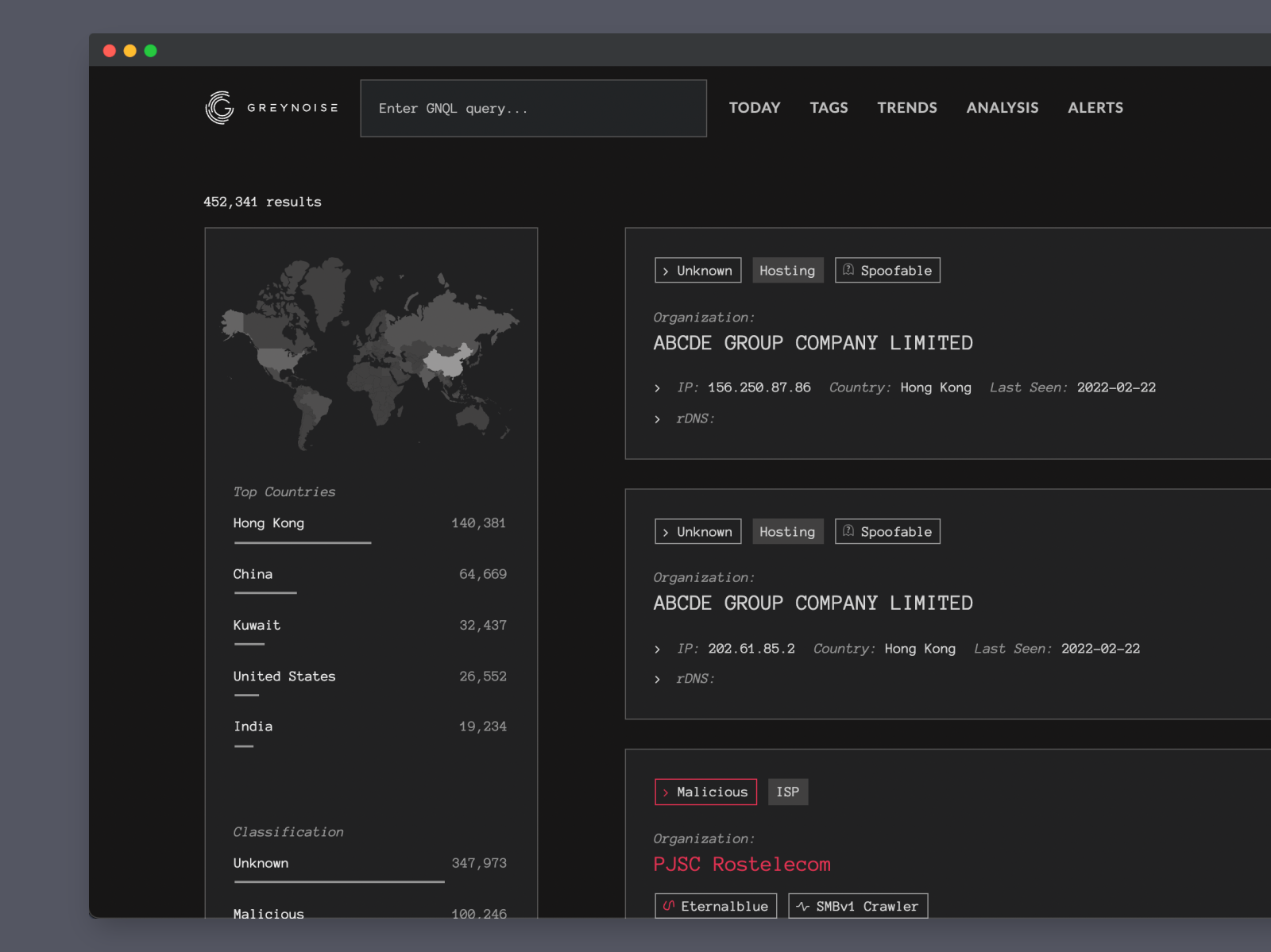Click the SMBv1 Crawler tag icon
This screenshot has width=1271, height=952.
click(x=803, y=906)
